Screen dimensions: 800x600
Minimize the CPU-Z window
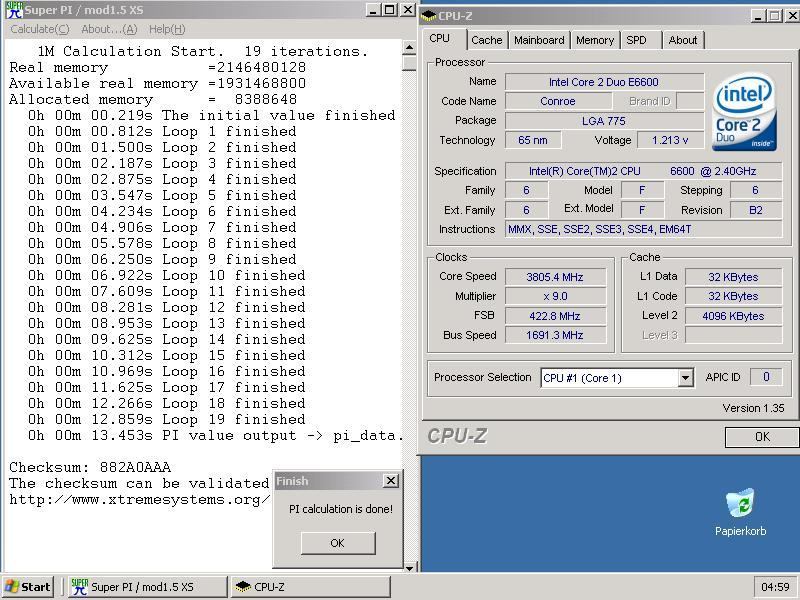pos(758,16)
